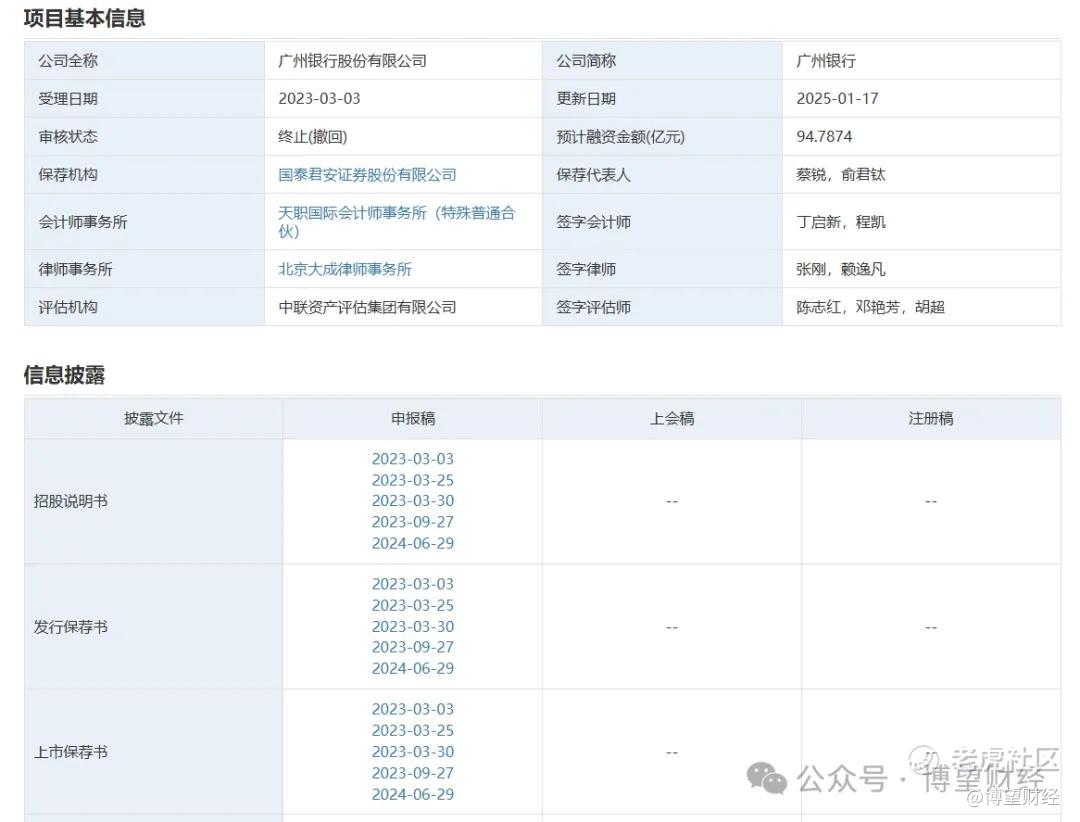This screenshot has height=822, width=1080.
Task: Select the 项目基本信息 section heading
Action: click(85, 18)
